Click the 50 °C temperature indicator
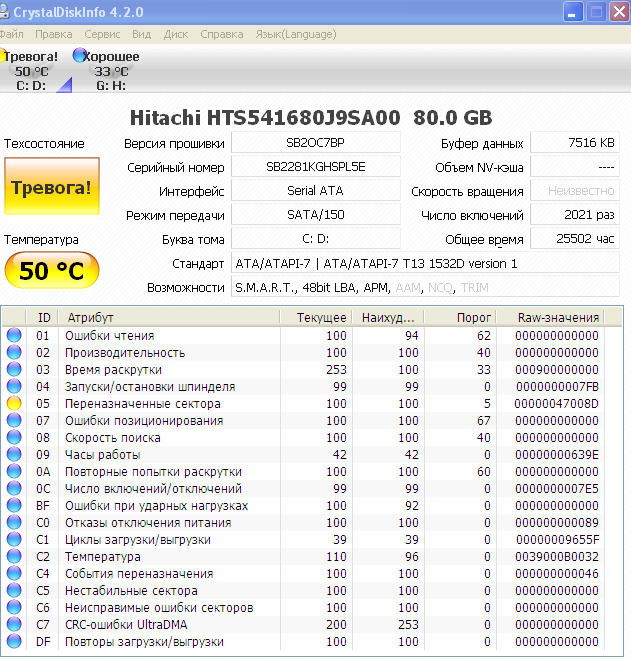 pos(52,270)
